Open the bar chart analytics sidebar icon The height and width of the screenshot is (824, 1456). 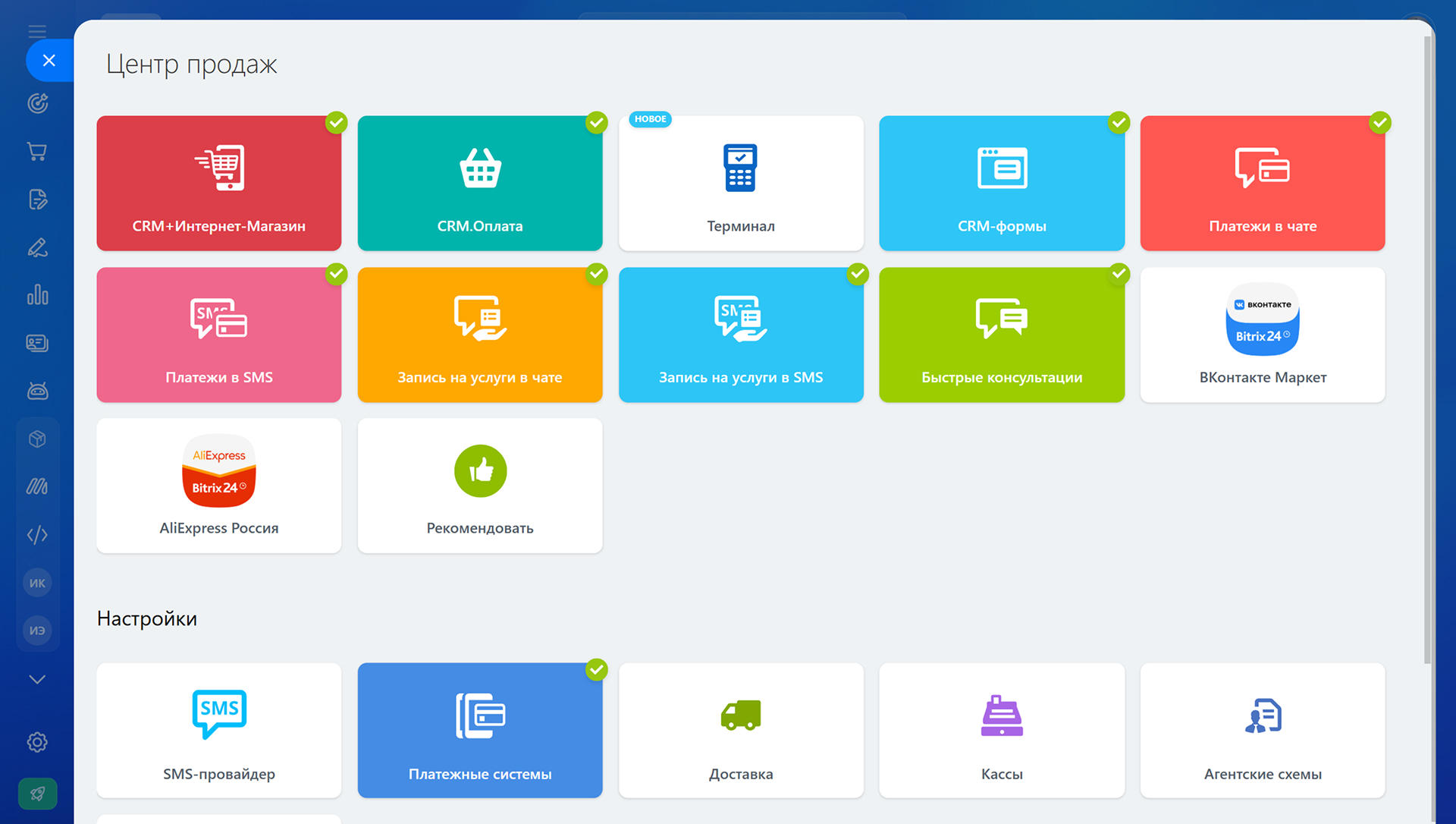pos(37,295)
